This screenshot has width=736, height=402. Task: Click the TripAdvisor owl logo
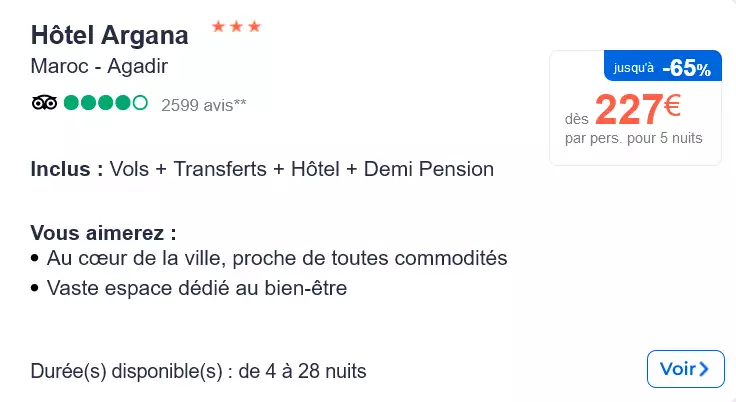[x=44, y=102]
